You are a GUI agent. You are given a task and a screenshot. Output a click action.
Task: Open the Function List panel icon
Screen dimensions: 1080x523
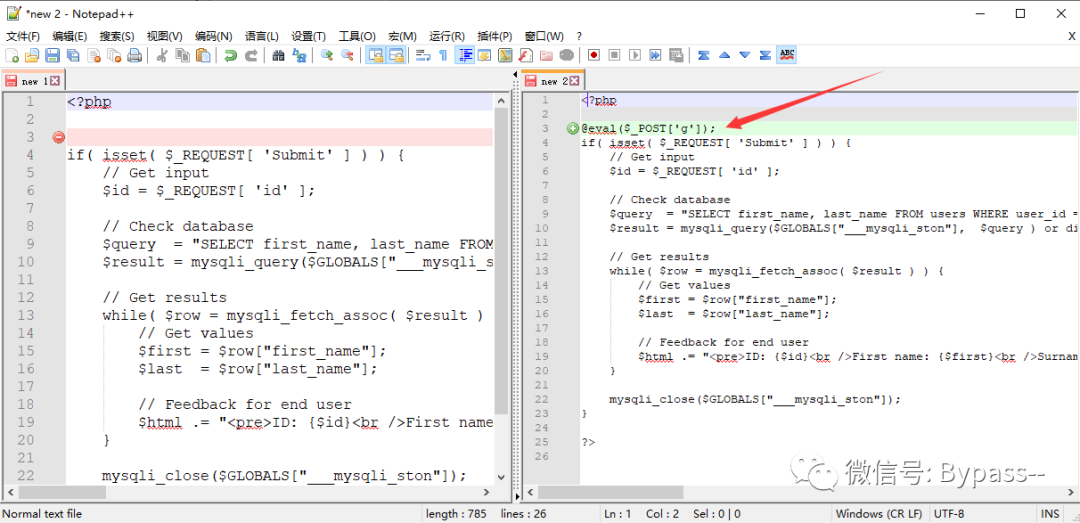(526, 55)
